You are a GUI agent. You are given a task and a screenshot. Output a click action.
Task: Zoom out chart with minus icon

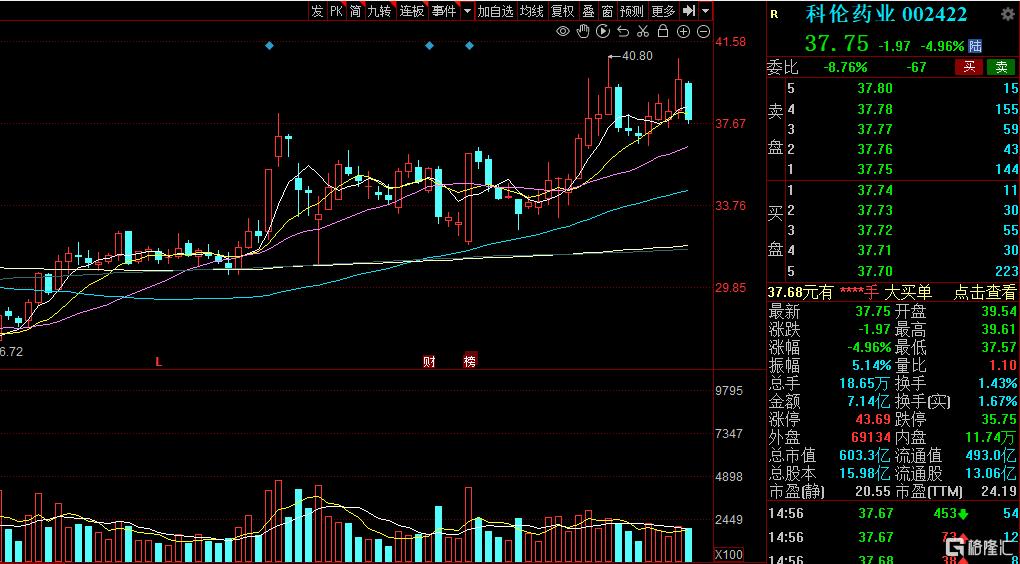(703, 31)
